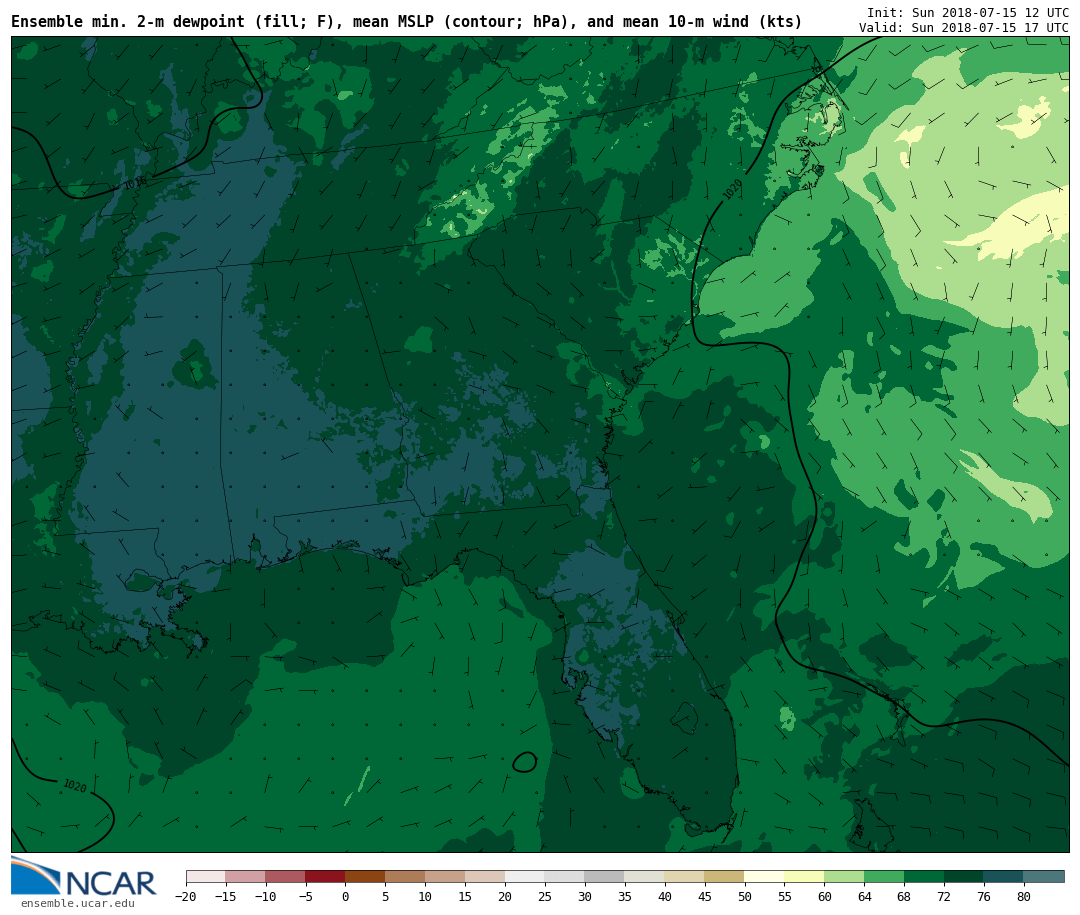Click the NCAR logo
Image resolution: width=1080 pixels, height=915 pixels.
coord(83,876)
